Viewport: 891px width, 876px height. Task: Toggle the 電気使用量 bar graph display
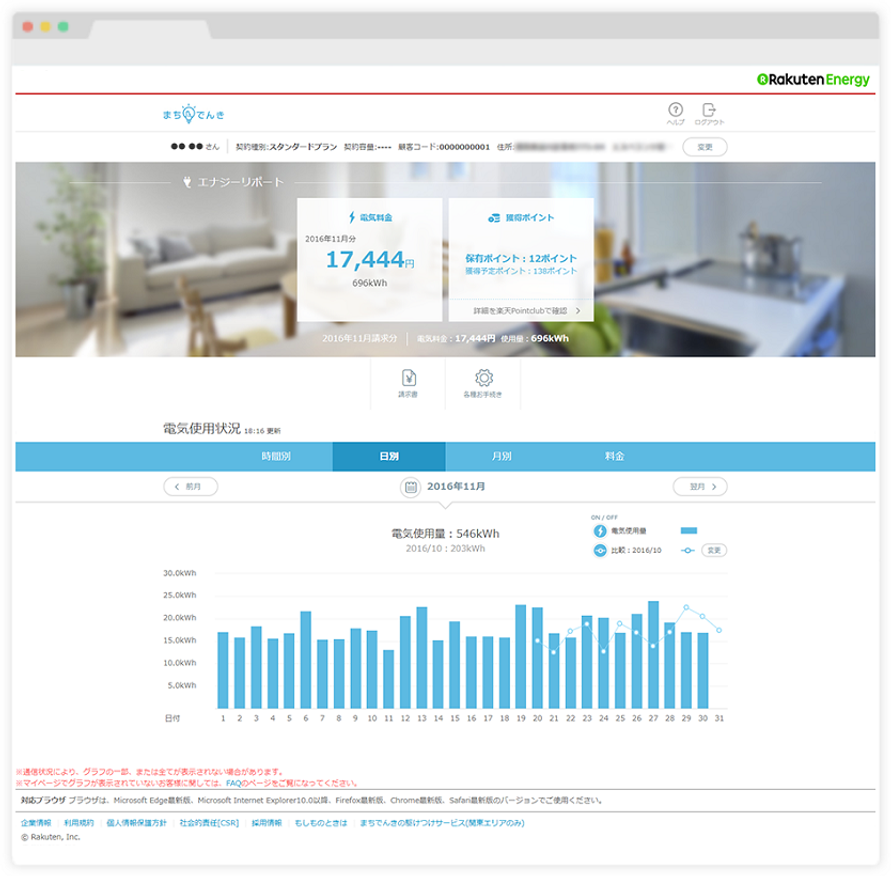689,531
